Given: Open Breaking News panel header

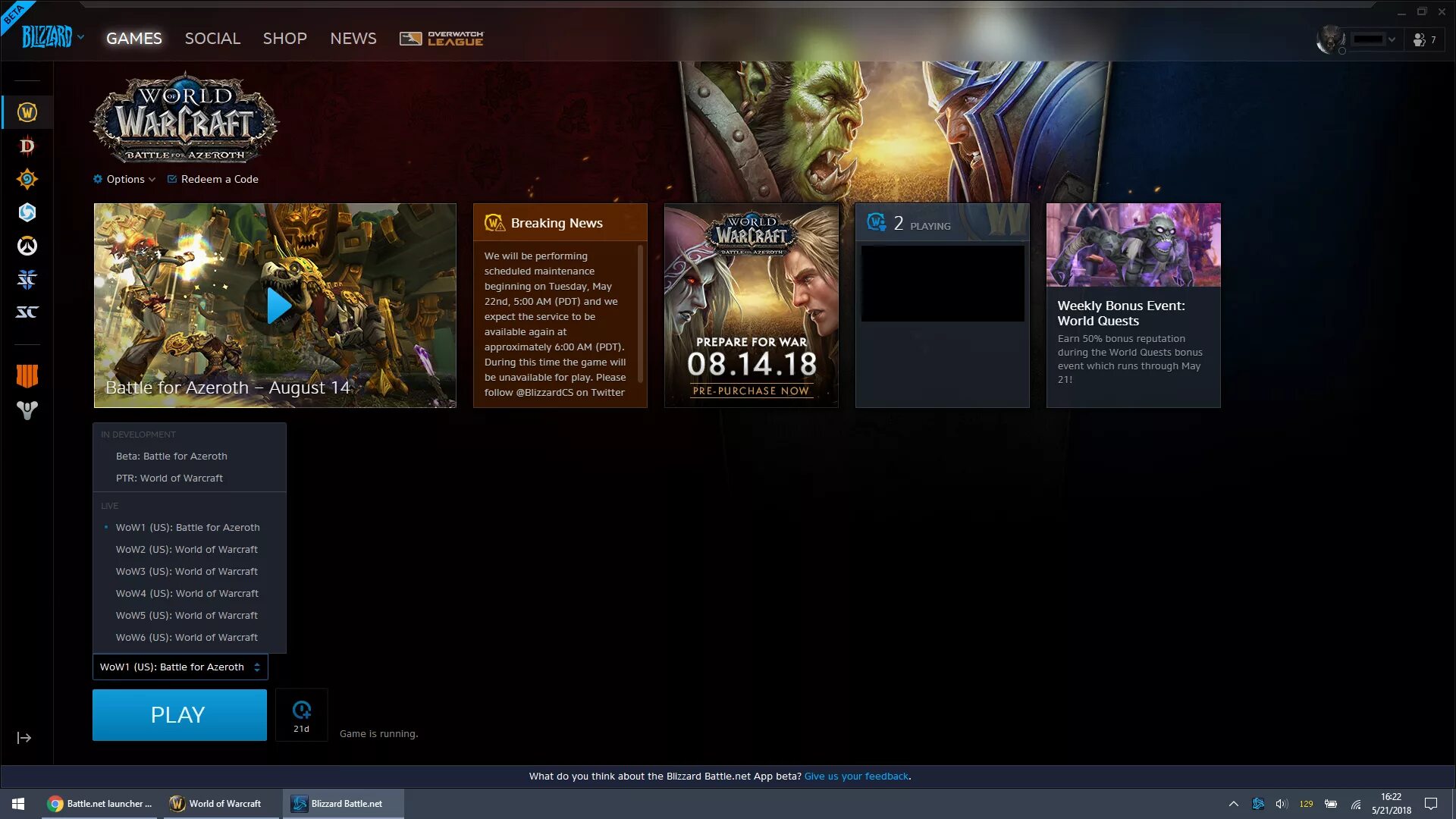Looking at the screenshot, I should pyautogui.click(x=560, y=222).
